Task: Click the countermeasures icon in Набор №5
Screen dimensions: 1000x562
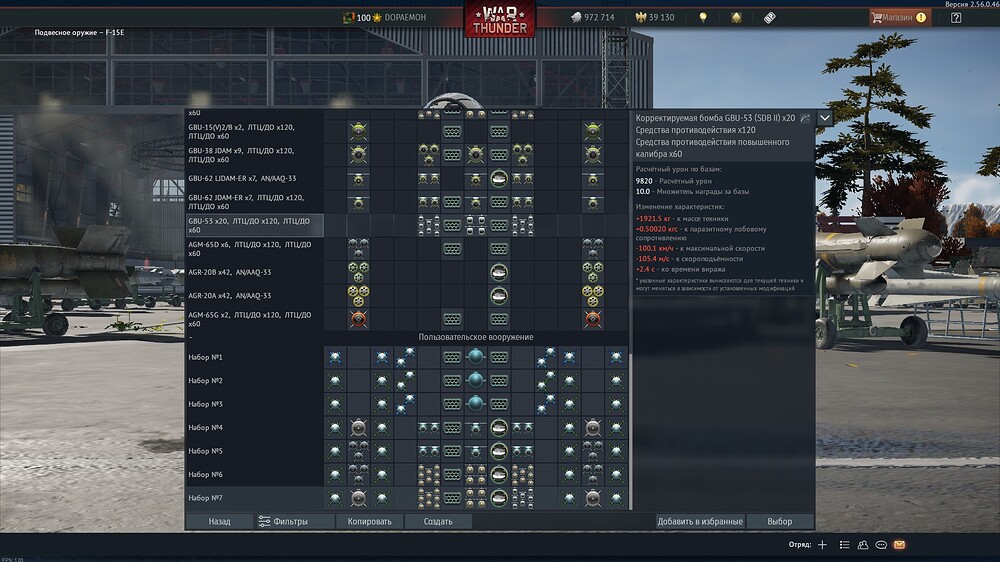Action: (x=452, y=451)
